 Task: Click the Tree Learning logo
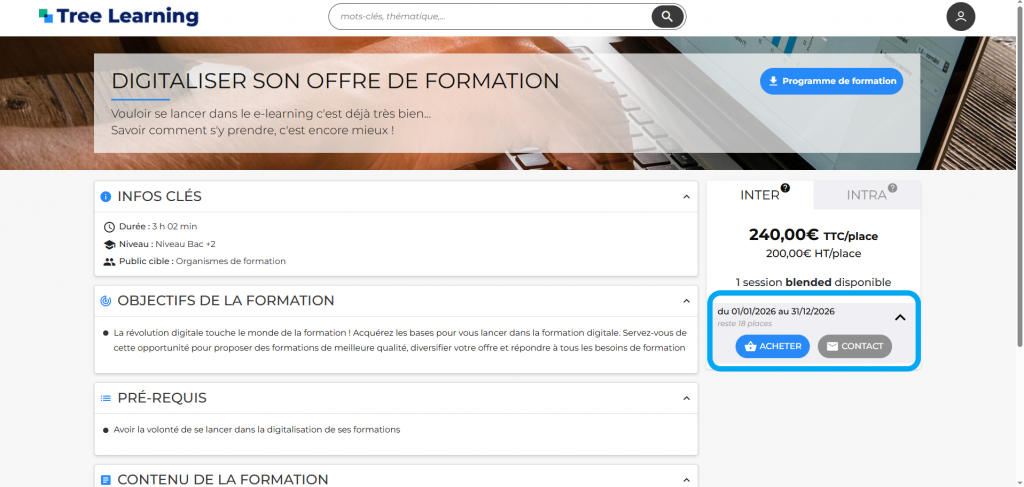tap(118, 16)
